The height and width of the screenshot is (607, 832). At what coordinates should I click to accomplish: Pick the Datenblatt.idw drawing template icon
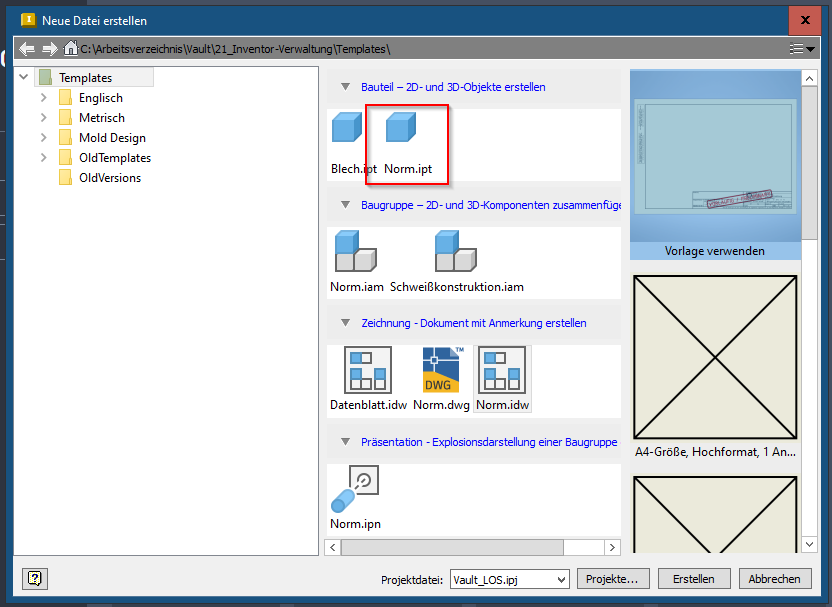(368, 370)
